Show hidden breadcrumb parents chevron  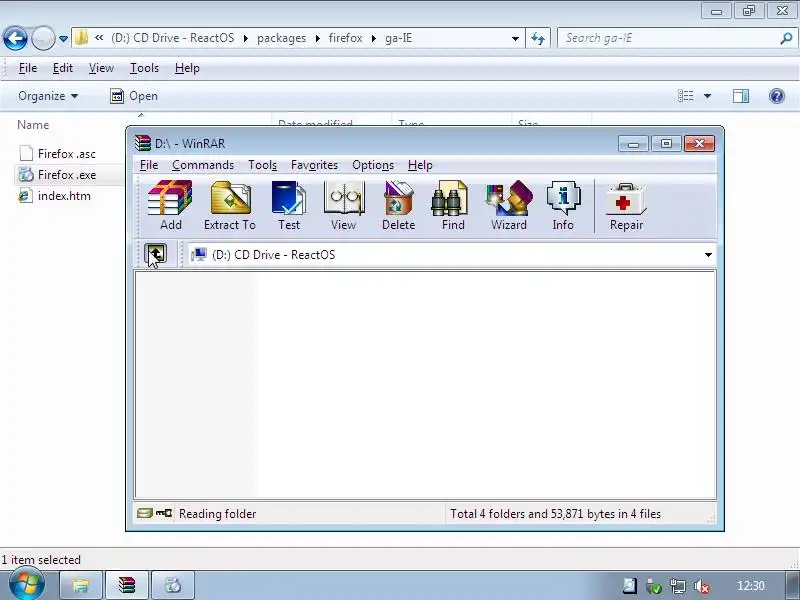(99, 38)
